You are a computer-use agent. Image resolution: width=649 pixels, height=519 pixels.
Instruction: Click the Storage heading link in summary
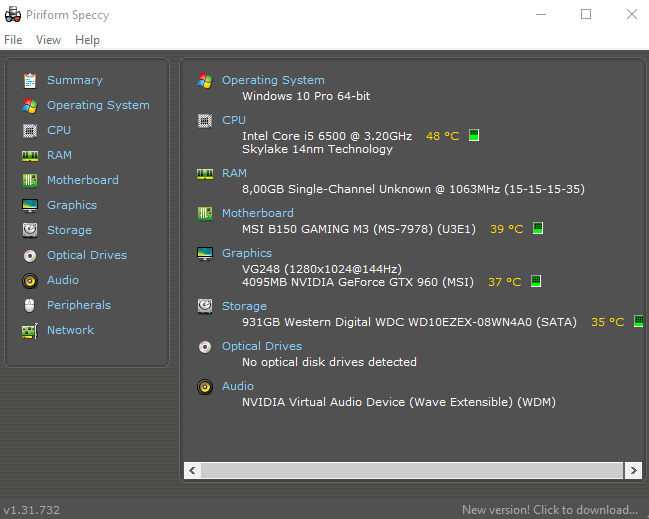tap(244, 306)
